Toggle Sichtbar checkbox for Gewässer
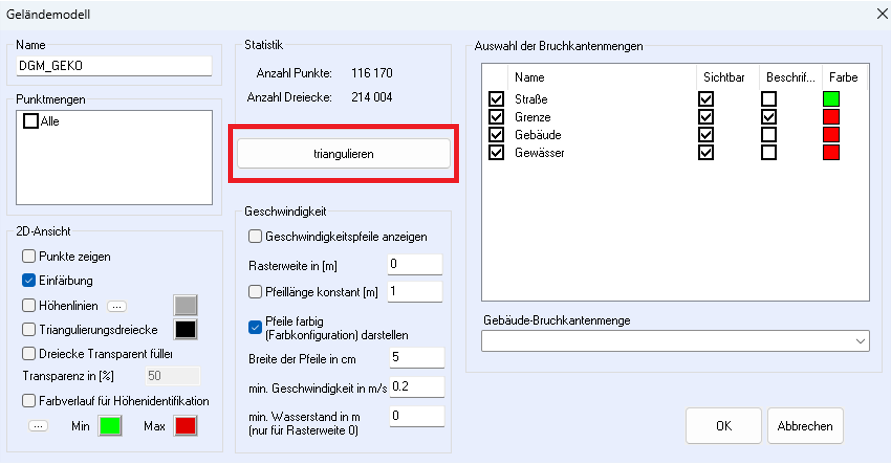The image size is (891, 463). pyautogui.click(x=707, y=153)
